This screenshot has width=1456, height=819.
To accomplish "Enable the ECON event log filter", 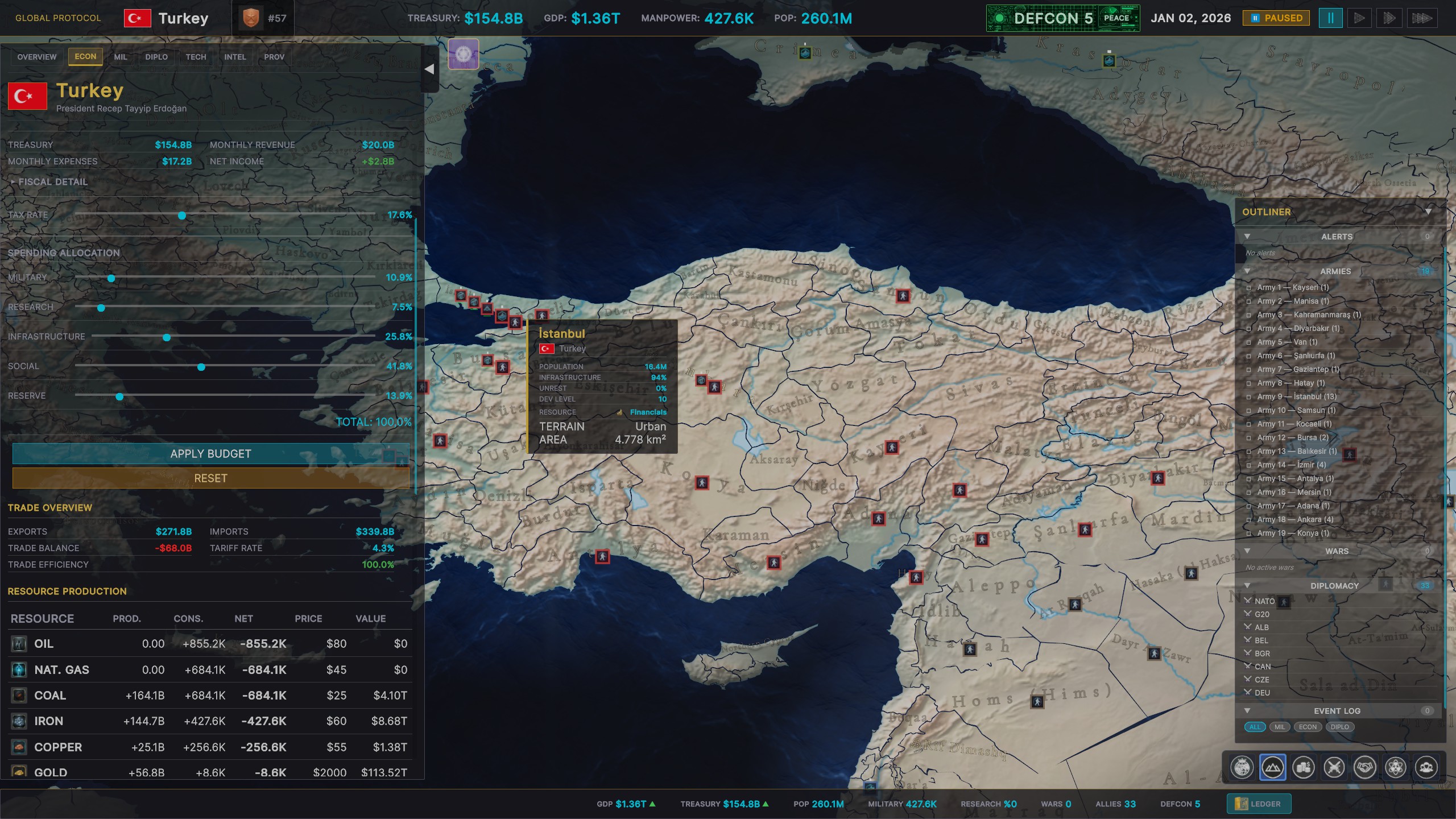I will click(1308, 727).
